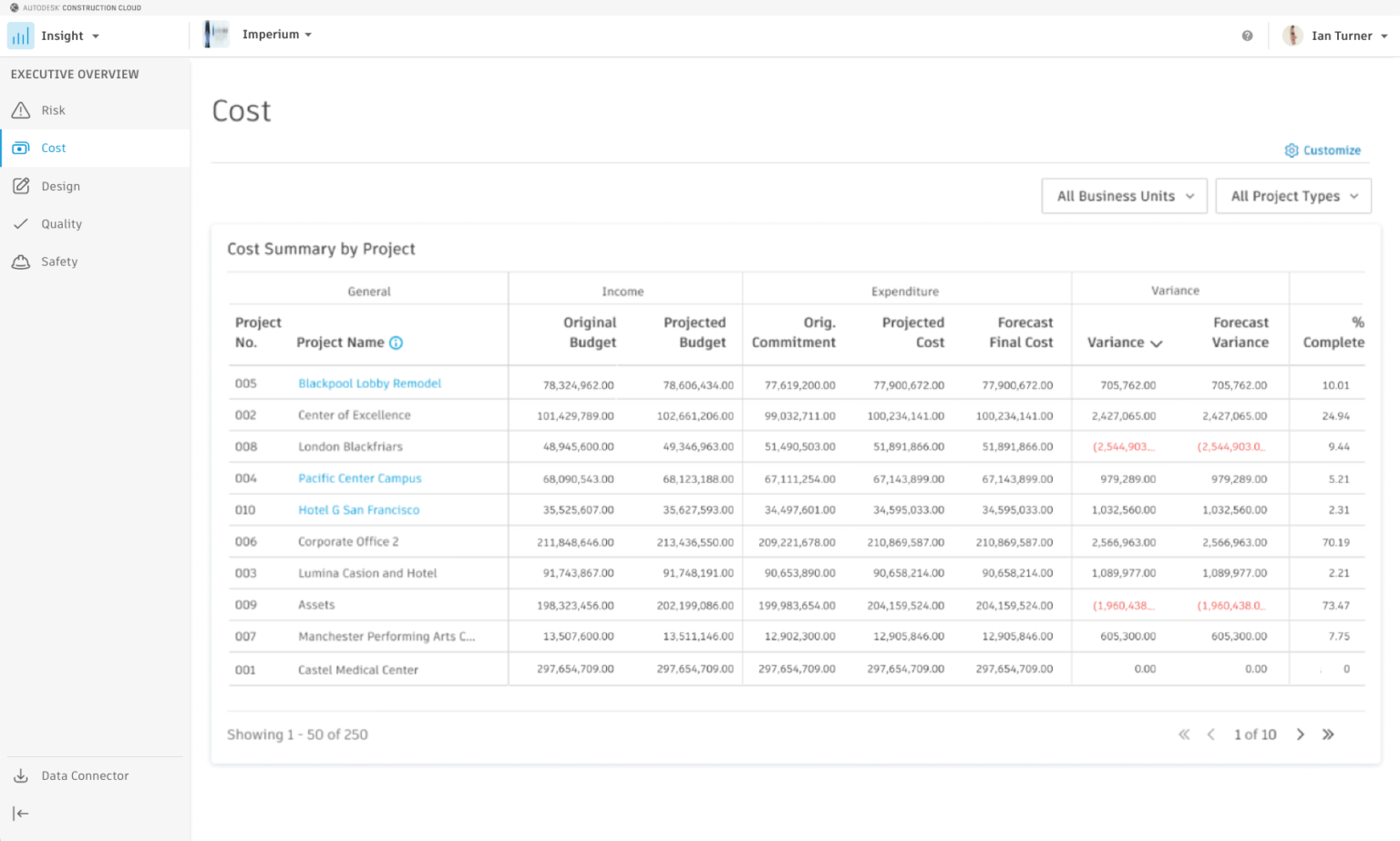1400x841 pixels.
Task: Click the Forecast Variance column header
Action: click(x=1240, y=333)
